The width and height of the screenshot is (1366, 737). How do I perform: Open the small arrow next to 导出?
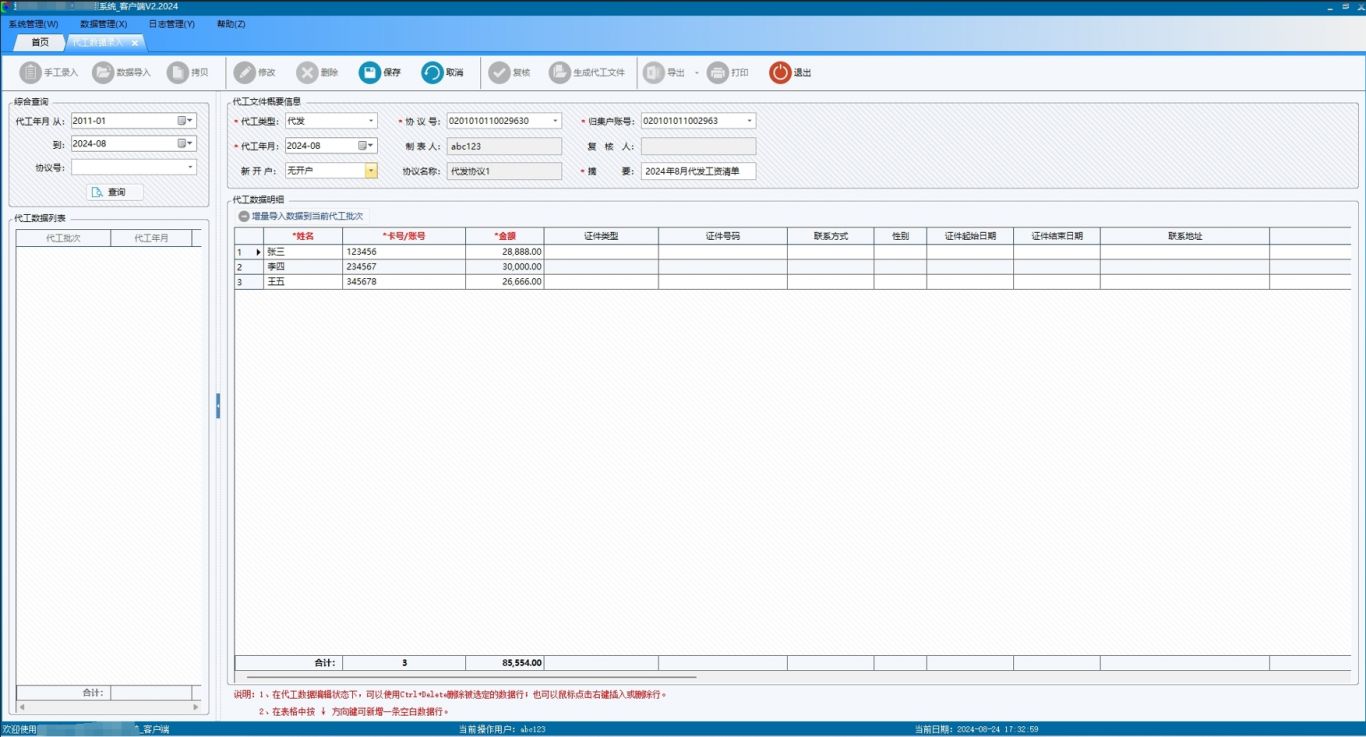coord(696,73)
